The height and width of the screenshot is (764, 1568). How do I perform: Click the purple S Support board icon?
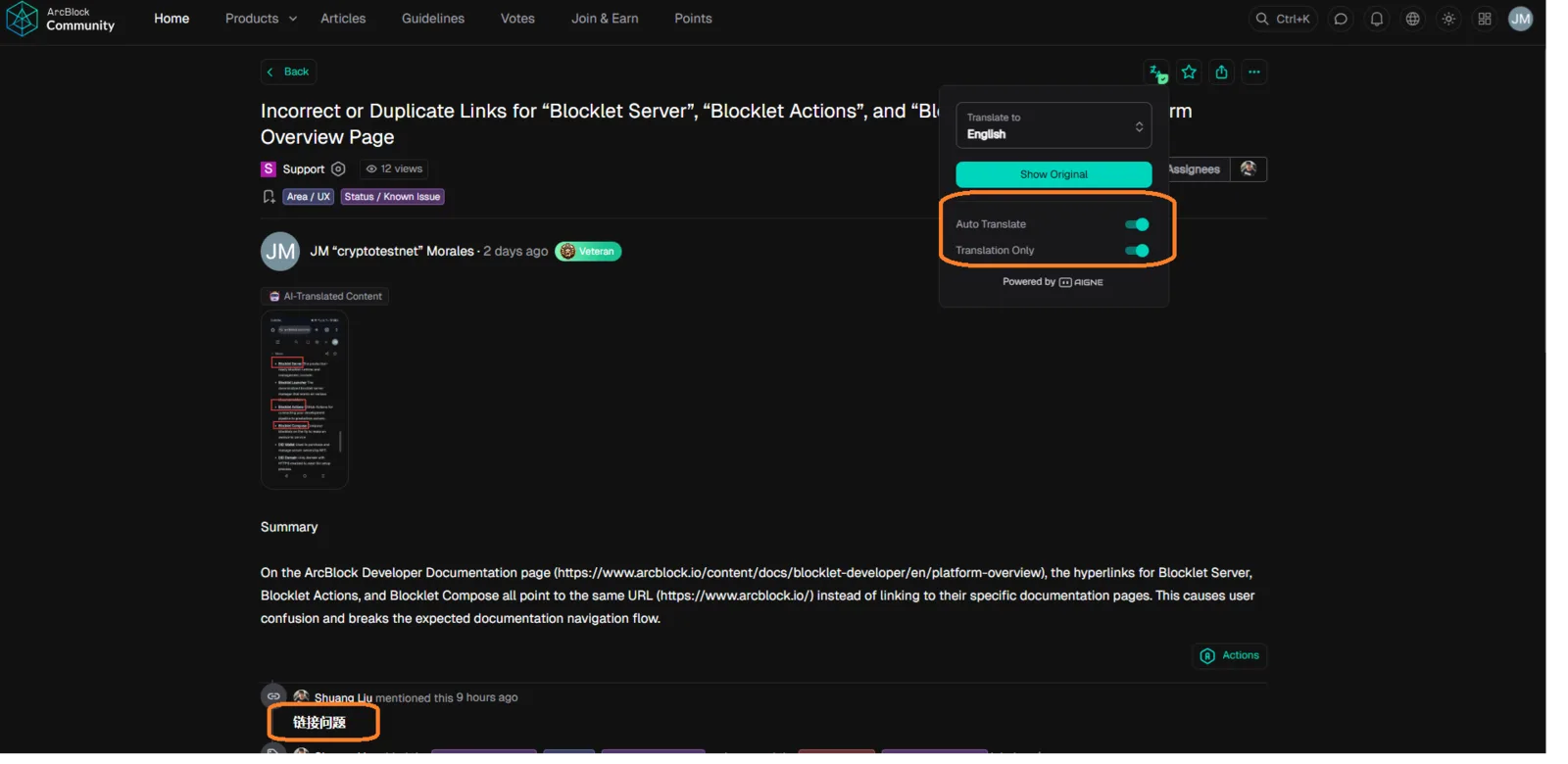pos(269,169)
